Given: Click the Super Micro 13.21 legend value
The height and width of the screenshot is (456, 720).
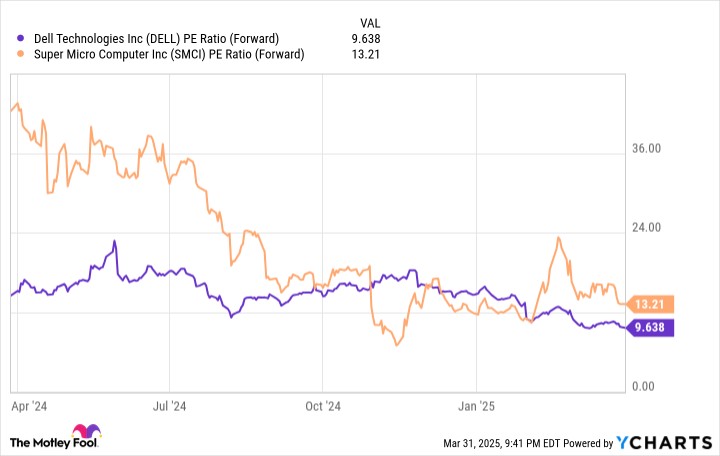Looking at the screenshot, I should 369,54.
